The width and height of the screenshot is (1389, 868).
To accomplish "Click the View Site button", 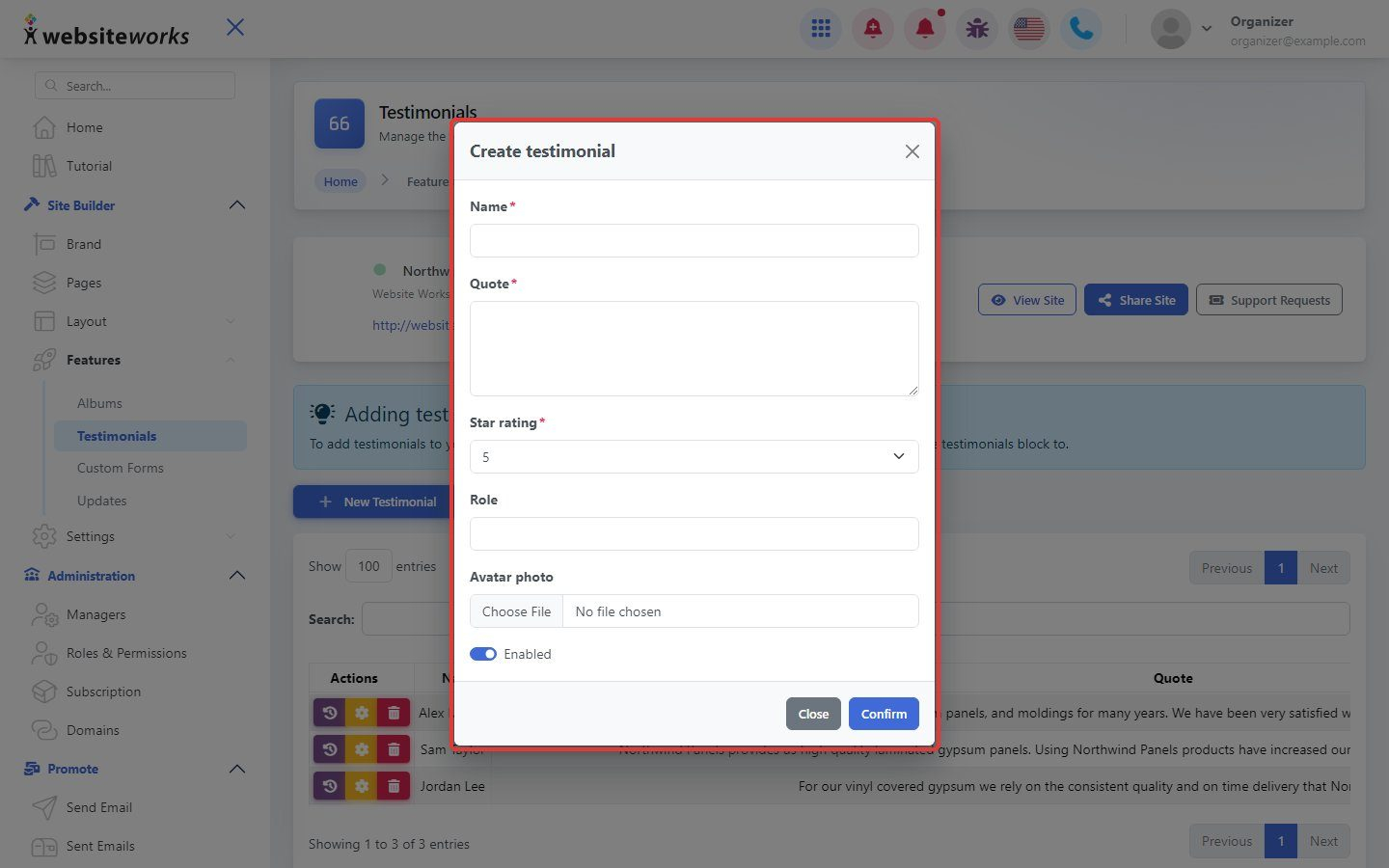I will [x=1027, y=300].
